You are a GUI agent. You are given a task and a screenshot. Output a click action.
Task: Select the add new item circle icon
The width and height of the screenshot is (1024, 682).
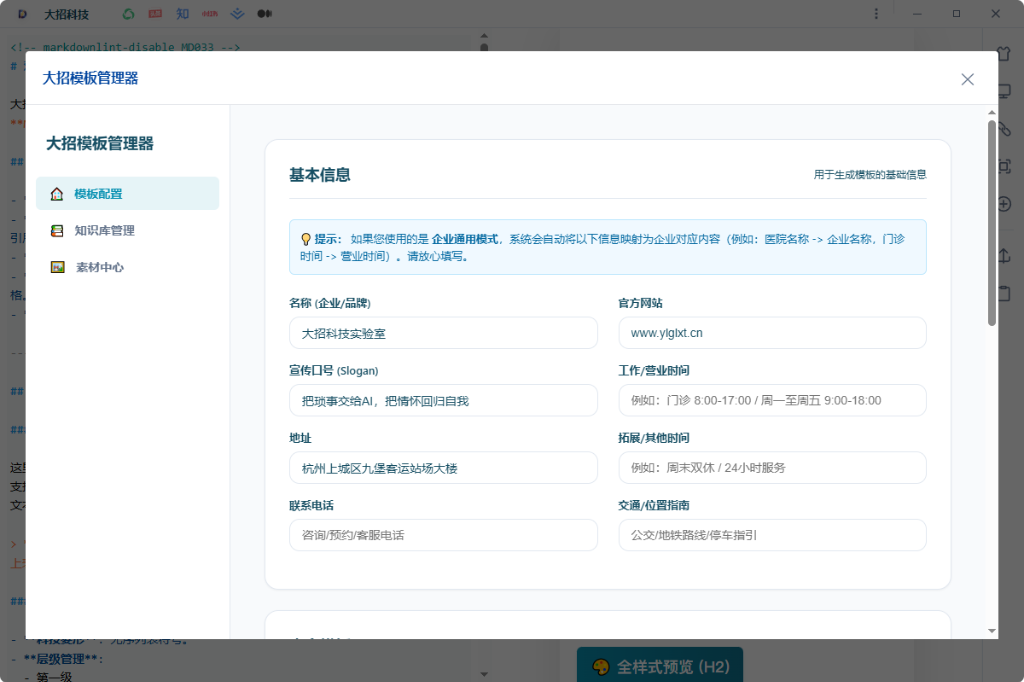click(1008, 205)
